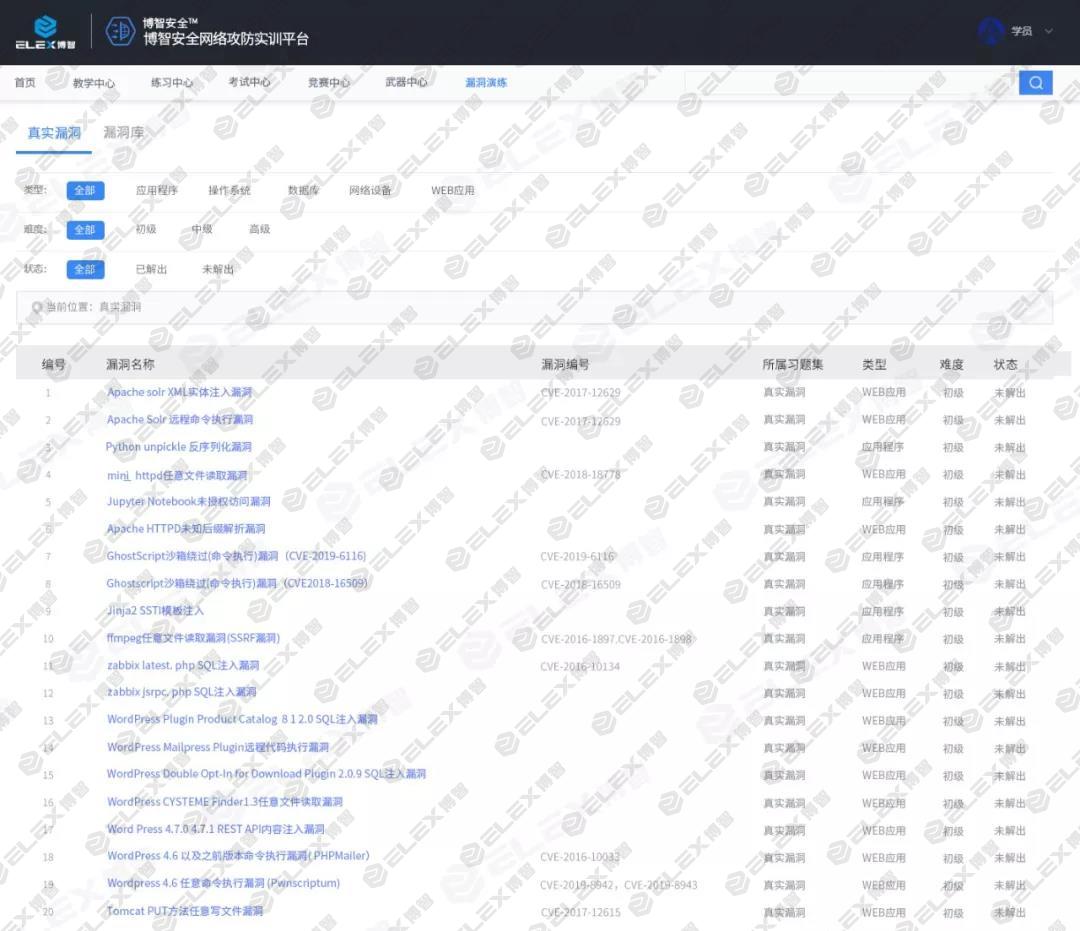Filter type by 数据库
Screen dimensions: 1080x931
click(x=303, y=191)
